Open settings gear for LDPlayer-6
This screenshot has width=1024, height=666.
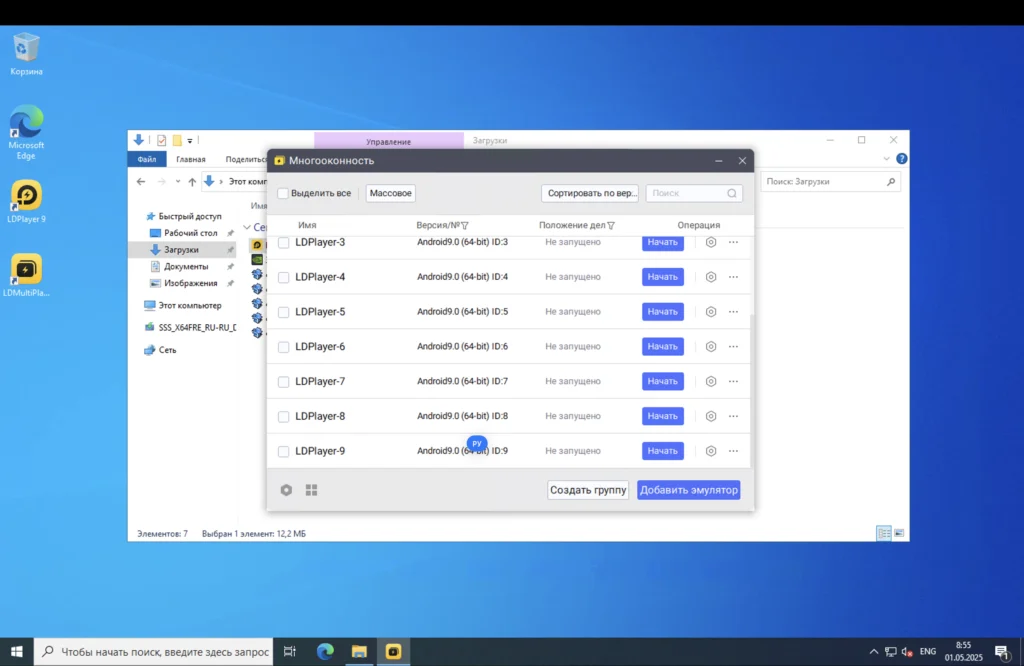point(711,347)
